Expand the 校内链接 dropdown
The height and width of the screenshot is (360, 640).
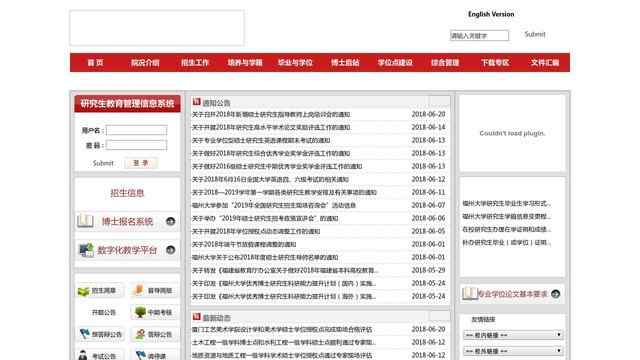pos(513,335)
